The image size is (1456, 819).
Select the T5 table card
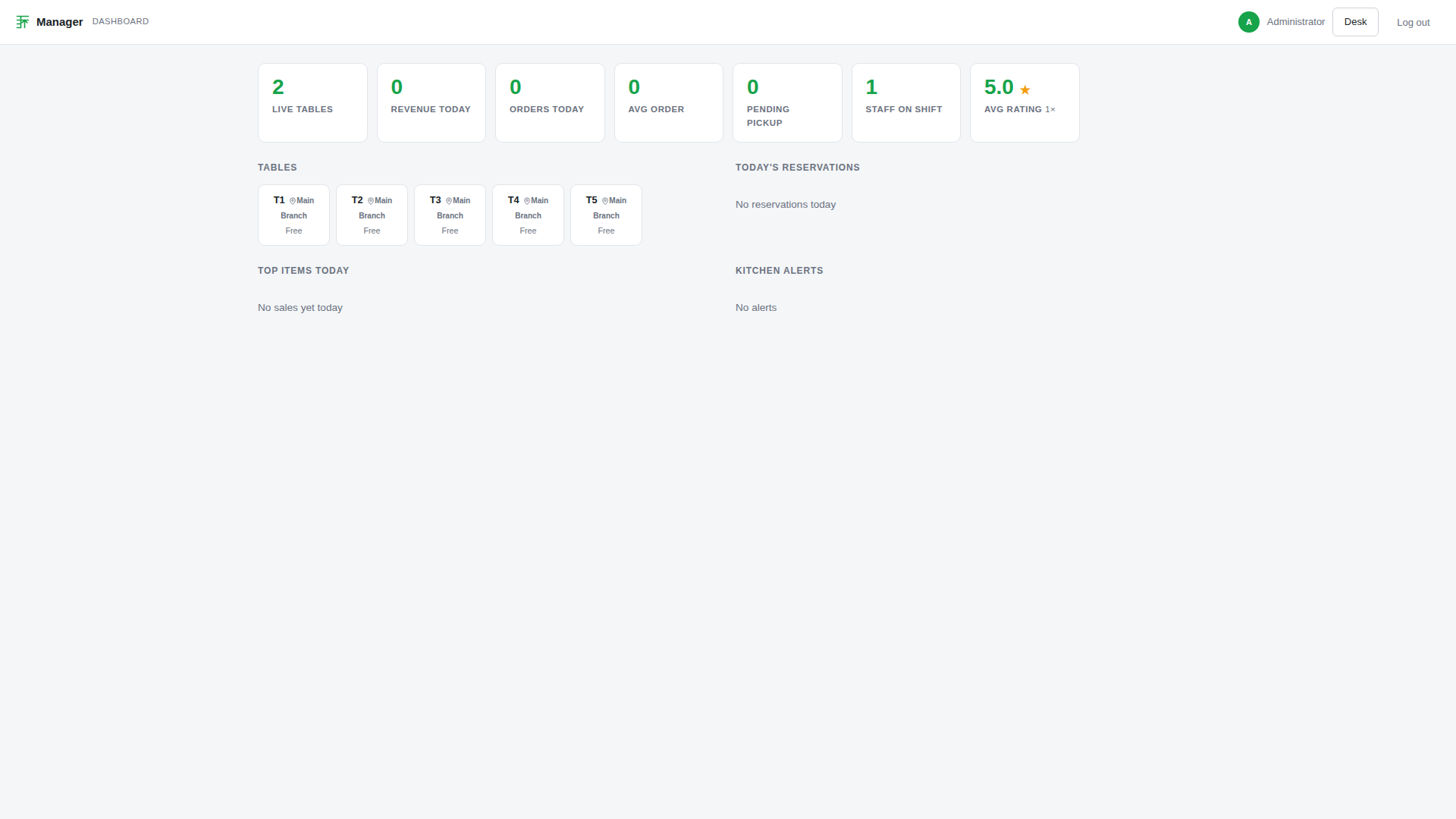[x=606, y=215]
